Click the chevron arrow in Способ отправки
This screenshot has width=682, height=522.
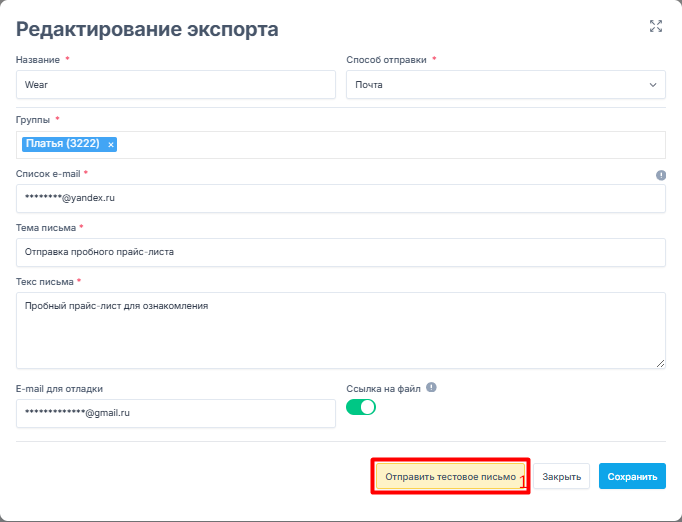click(x=653, y=85)
